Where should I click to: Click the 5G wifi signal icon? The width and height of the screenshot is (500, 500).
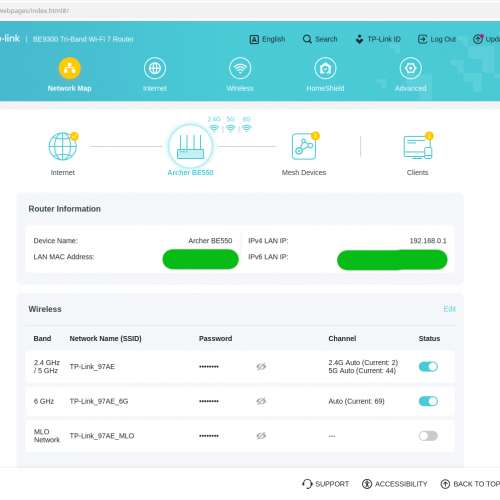tap(230, 128)
